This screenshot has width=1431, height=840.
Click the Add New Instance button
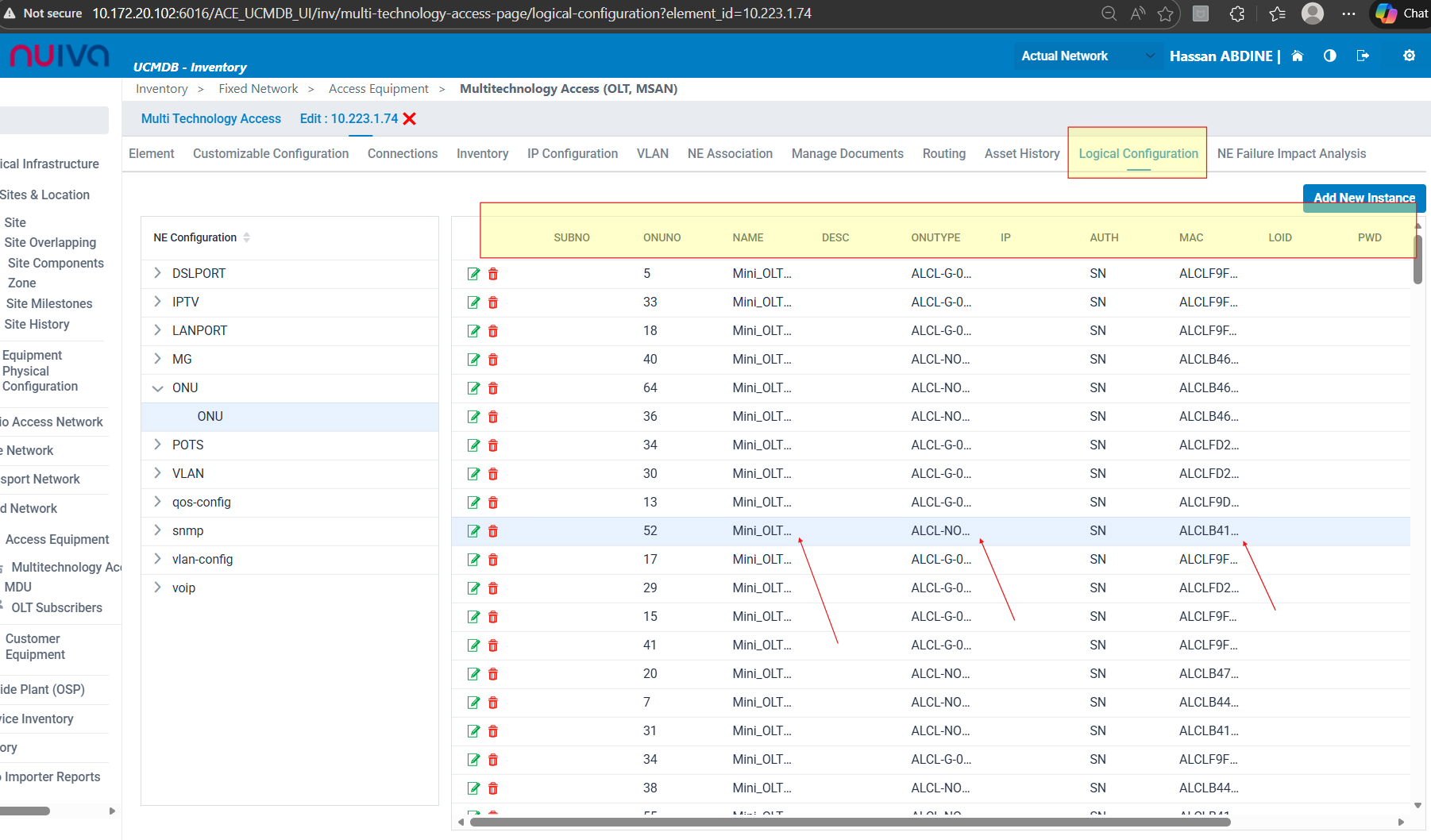point(1363,198)
